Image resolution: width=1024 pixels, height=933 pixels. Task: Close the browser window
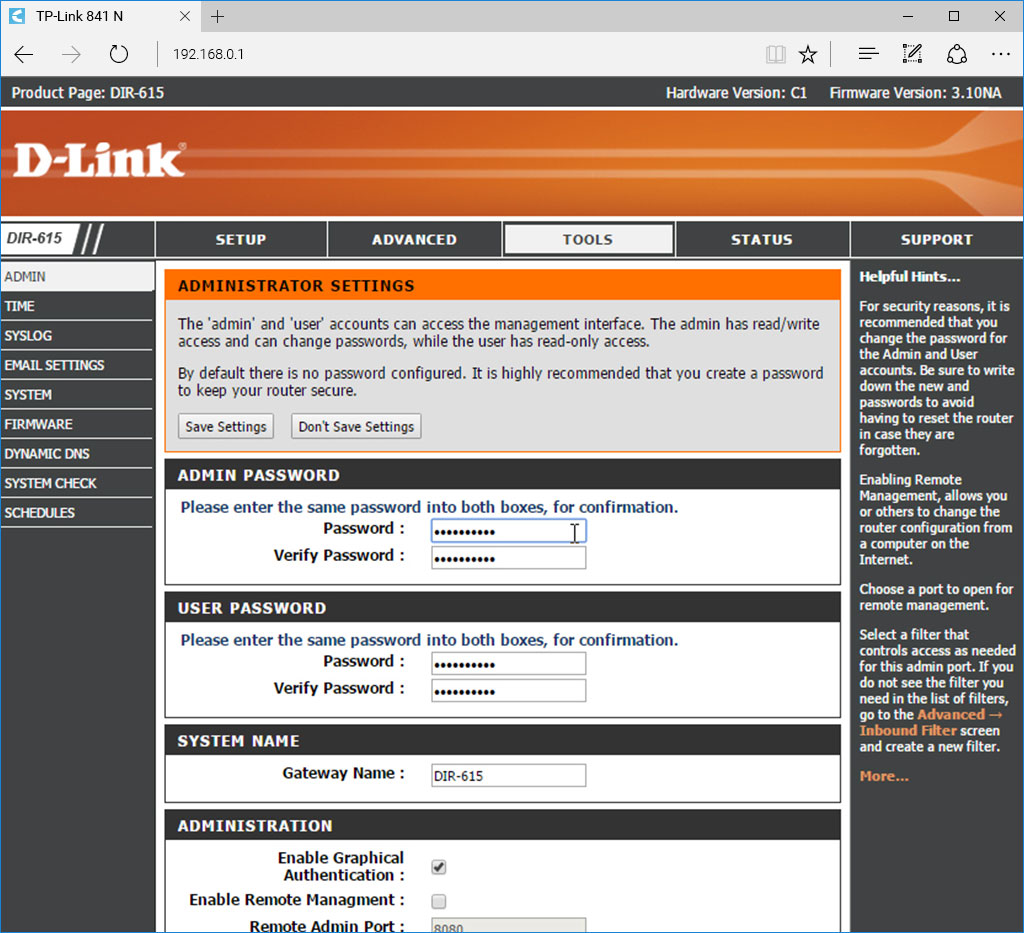click(x=1000, y=16)
